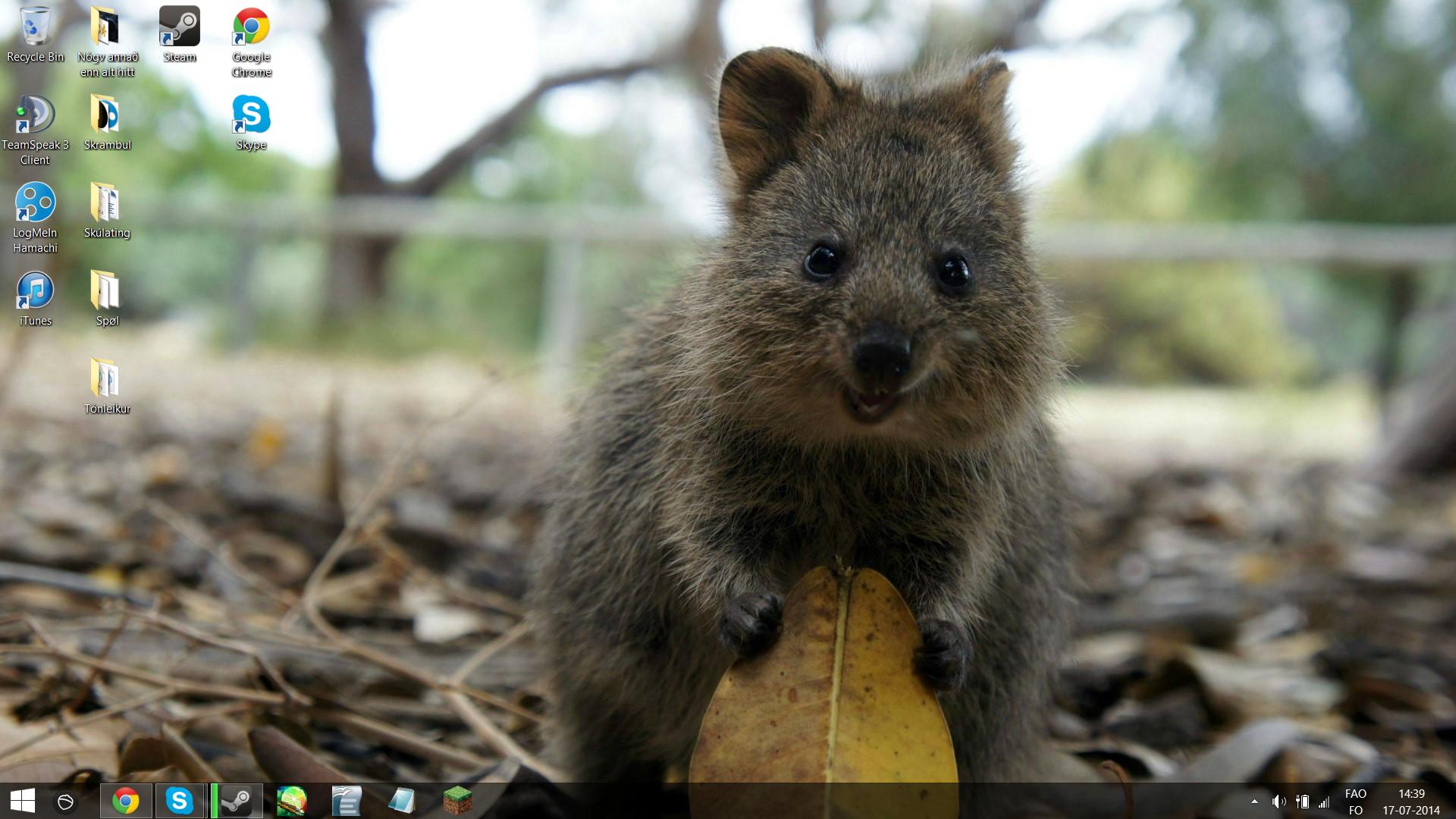This screenshot has height=819, width=1456.
Task: Open the OpenOffice Writer taskbar icon
Action: click(x=347, y=801)
